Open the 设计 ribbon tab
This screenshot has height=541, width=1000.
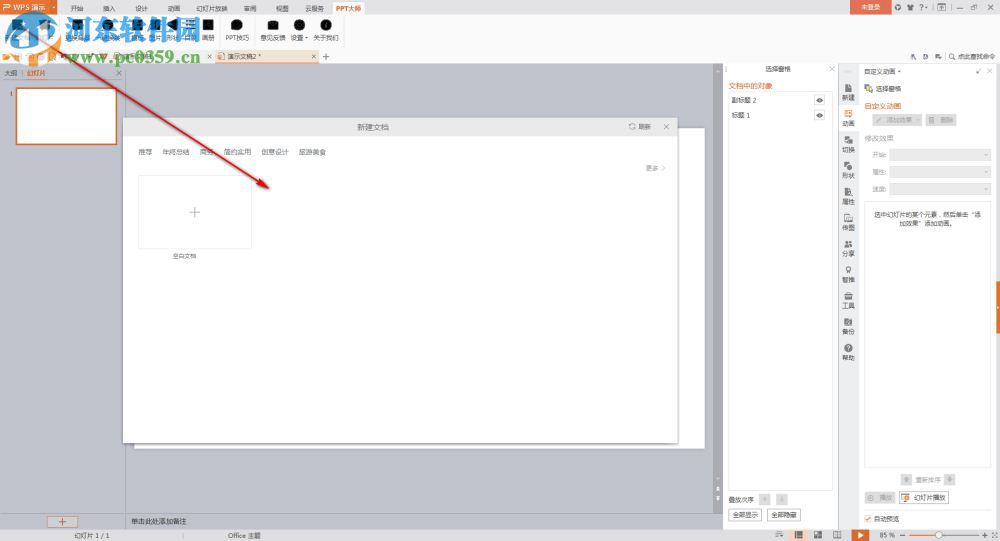coord(142,8)
